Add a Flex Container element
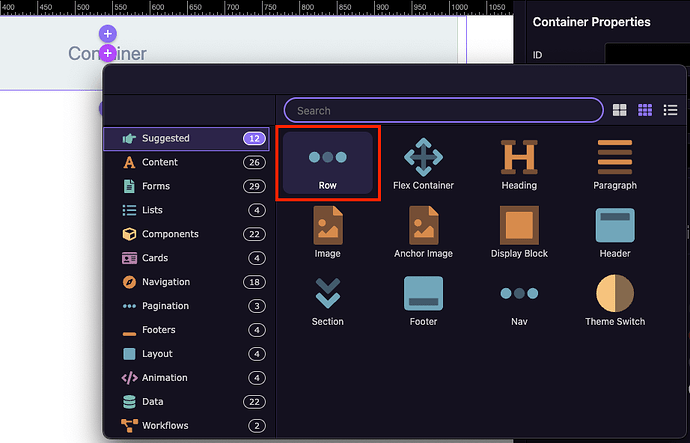The width and height of the screenshot is (690, 443). [x=423, y=164]
